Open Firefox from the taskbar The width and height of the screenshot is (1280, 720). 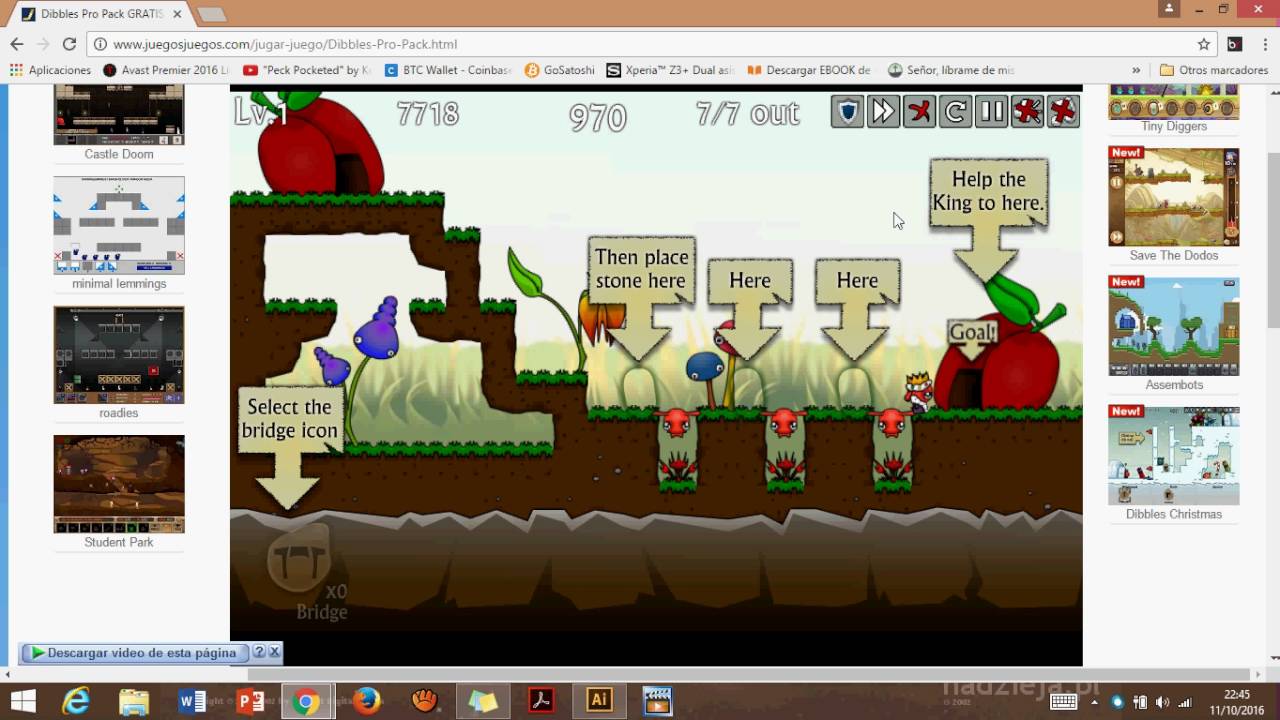click(366, 700)
